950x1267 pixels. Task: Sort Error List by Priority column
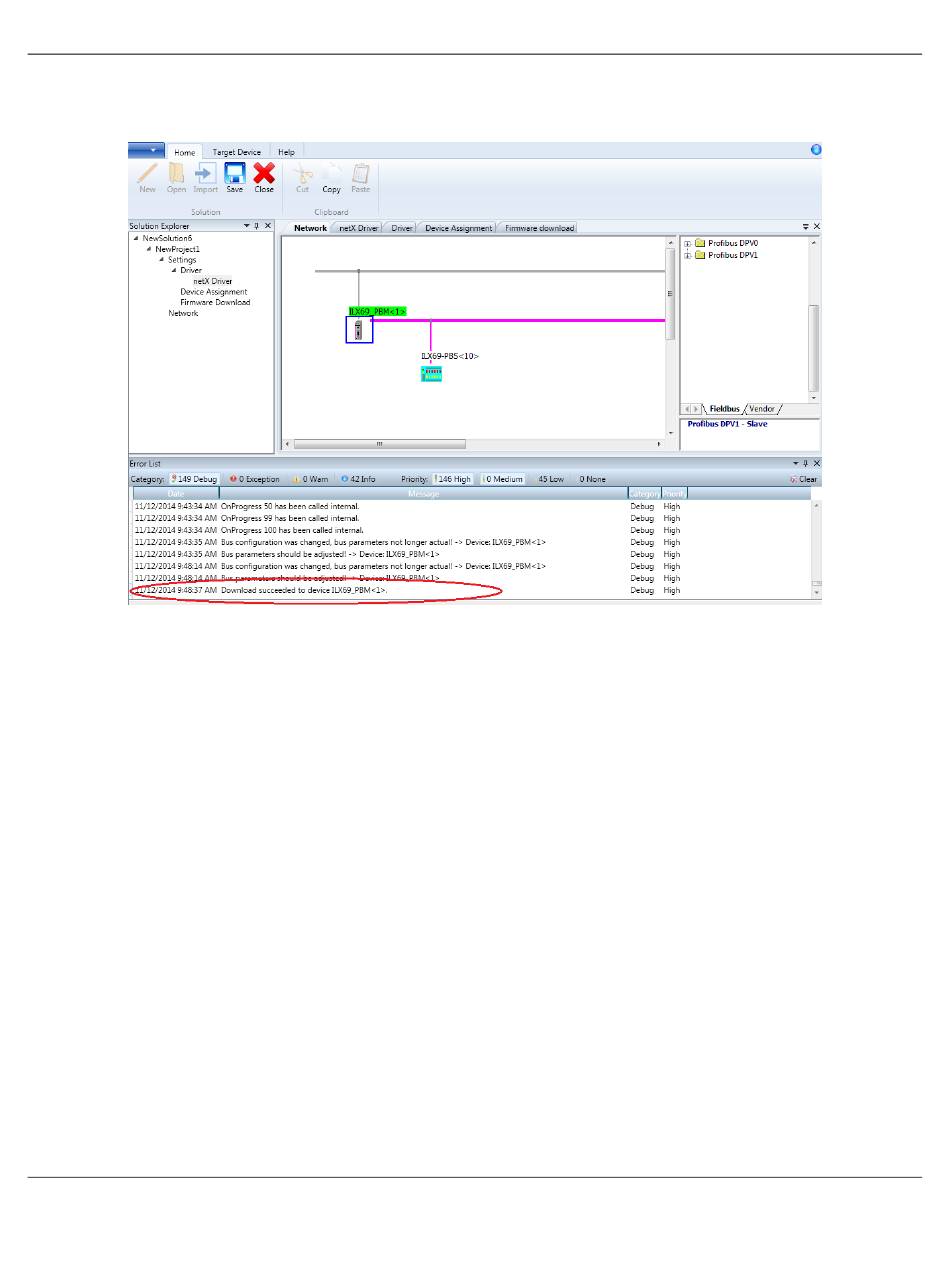(x=675, y=493)
